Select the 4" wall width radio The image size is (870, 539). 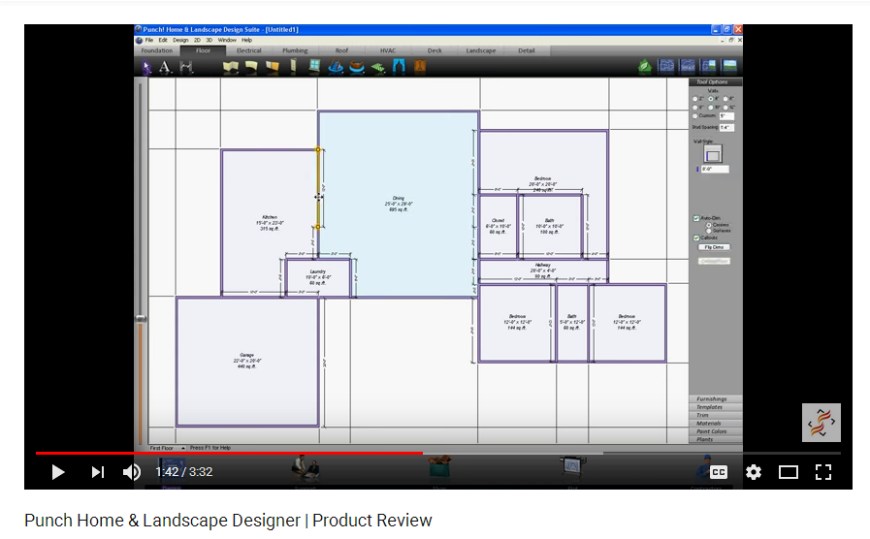coord(713,99)
